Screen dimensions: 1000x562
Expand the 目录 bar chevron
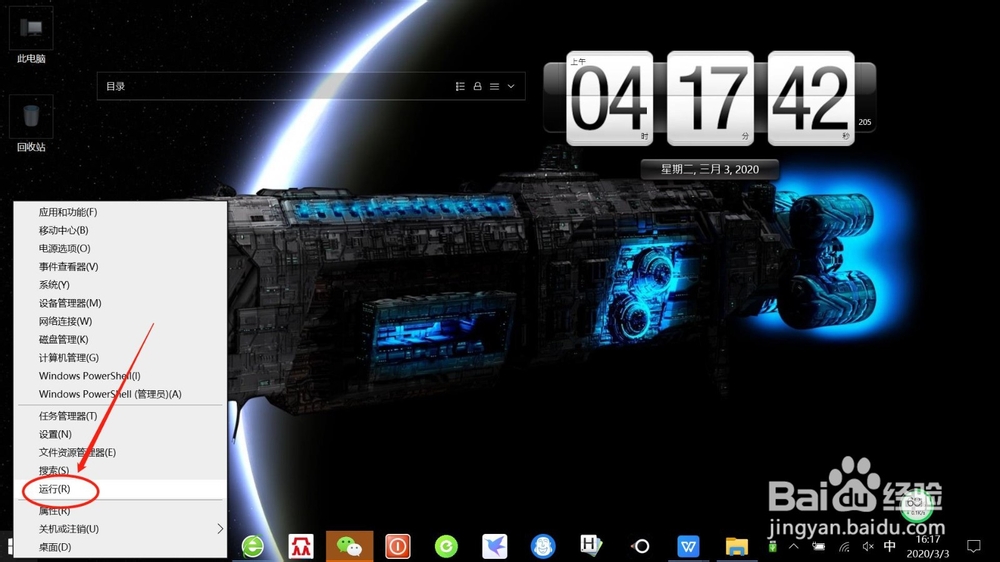click(x=511, y=86)
